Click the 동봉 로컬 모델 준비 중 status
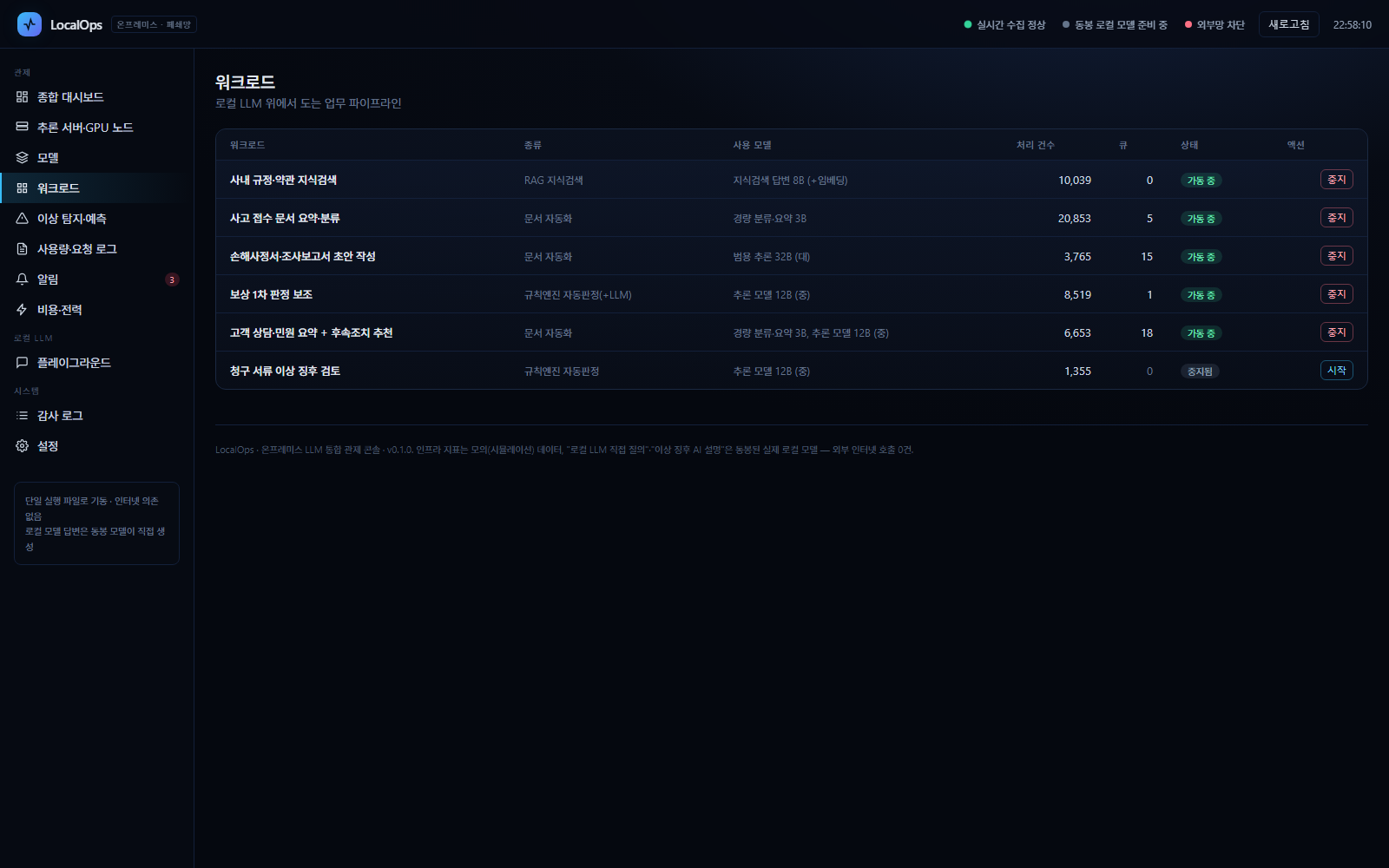The width and height of the screenshot is (1389, 868). 1115,25
